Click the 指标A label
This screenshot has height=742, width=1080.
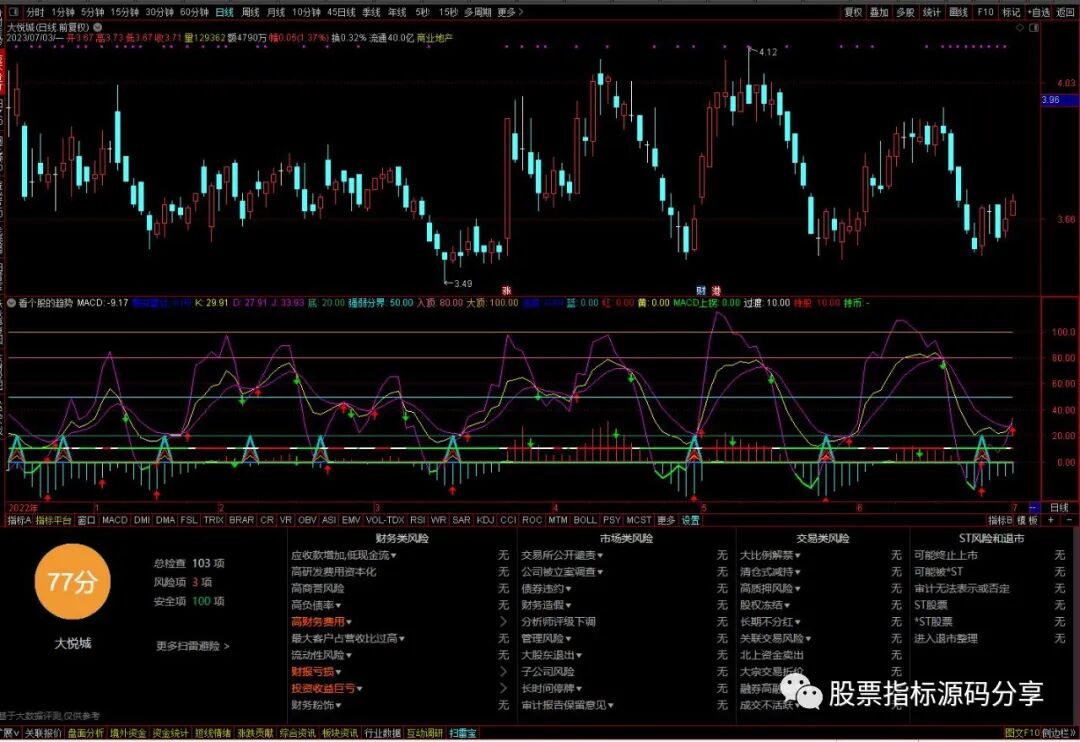click(x=19, y=520)
